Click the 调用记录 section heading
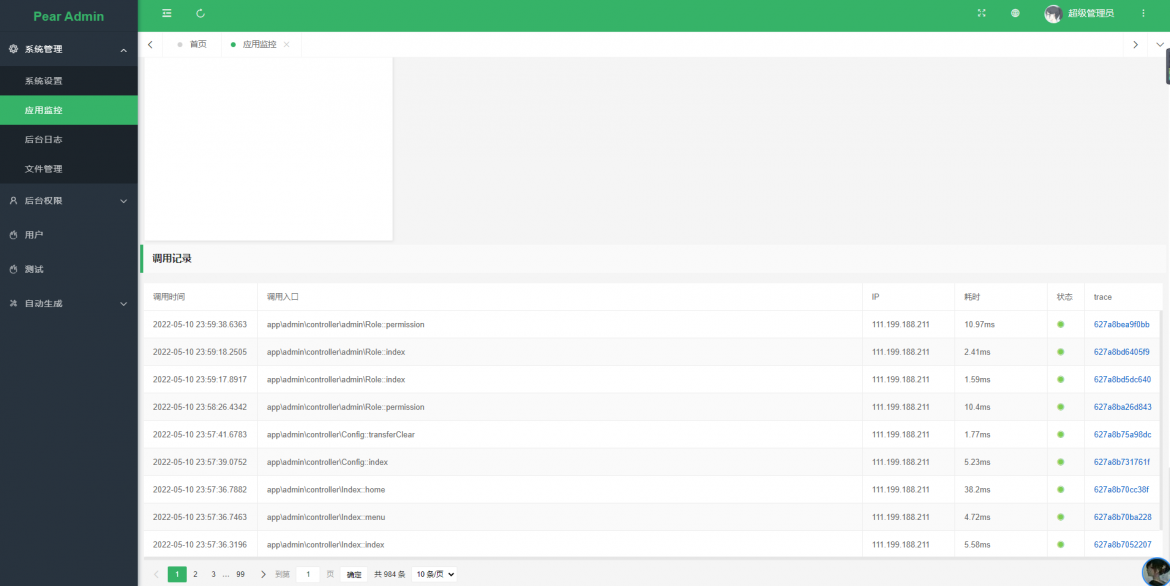1170x586 pixels. pos(172,259)
